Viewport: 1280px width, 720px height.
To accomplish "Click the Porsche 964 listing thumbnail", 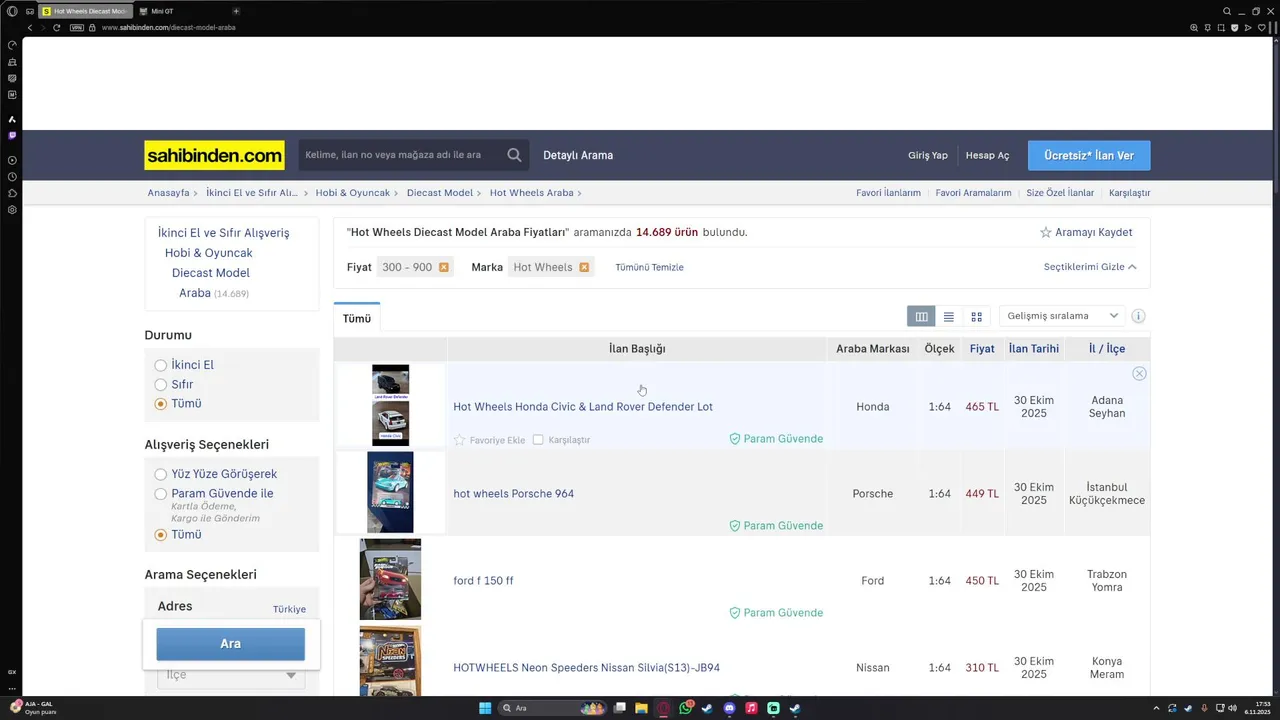I will click(390, 492).
